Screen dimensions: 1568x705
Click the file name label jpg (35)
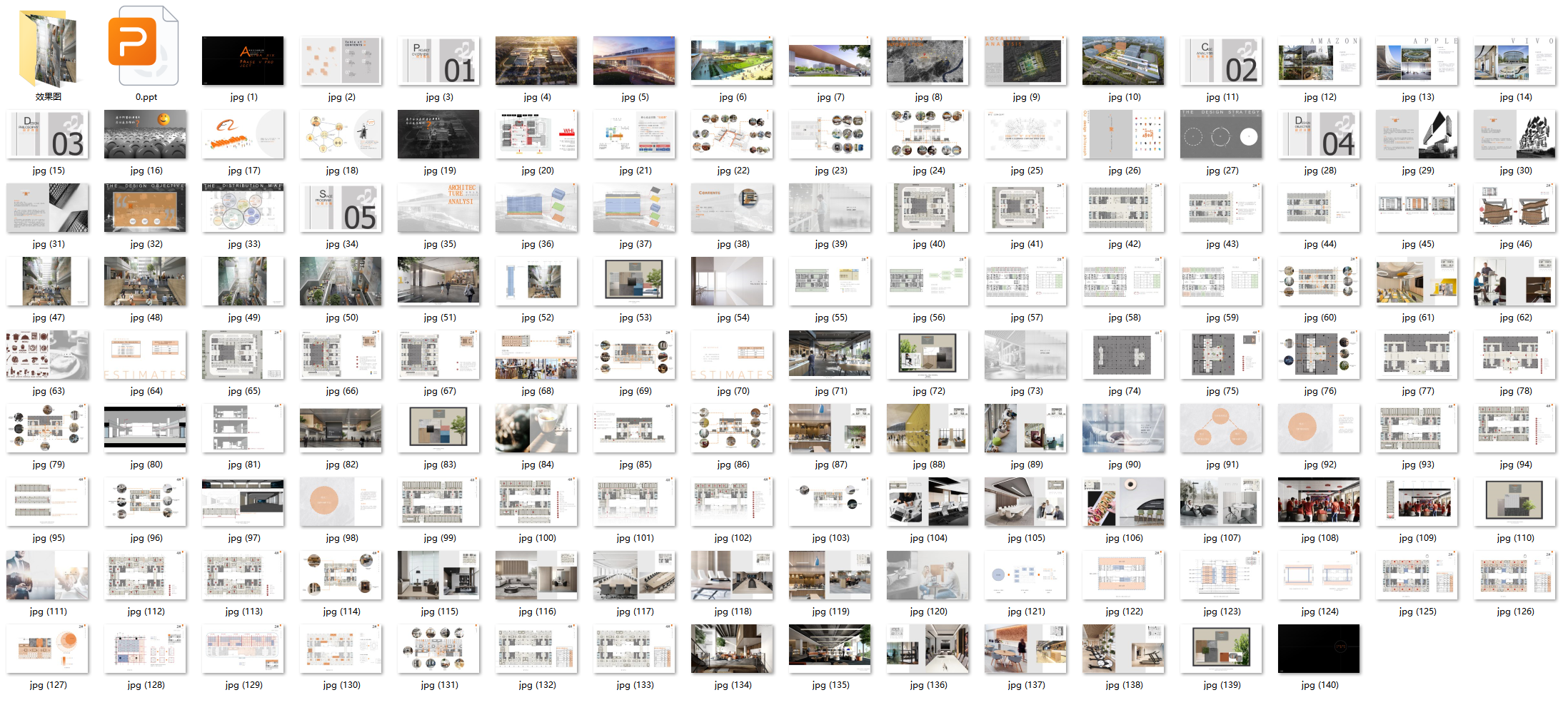pyautogui.click(x=439, y=244)
